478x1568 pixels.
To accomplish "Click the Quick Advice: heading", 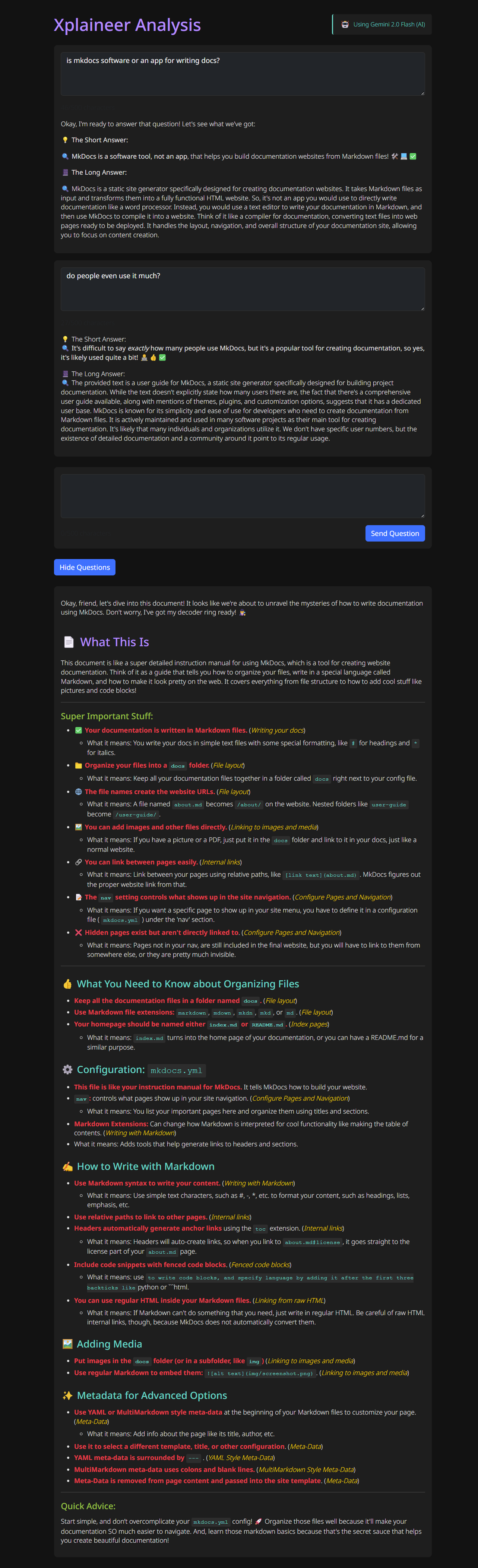I will point(88,1506).
